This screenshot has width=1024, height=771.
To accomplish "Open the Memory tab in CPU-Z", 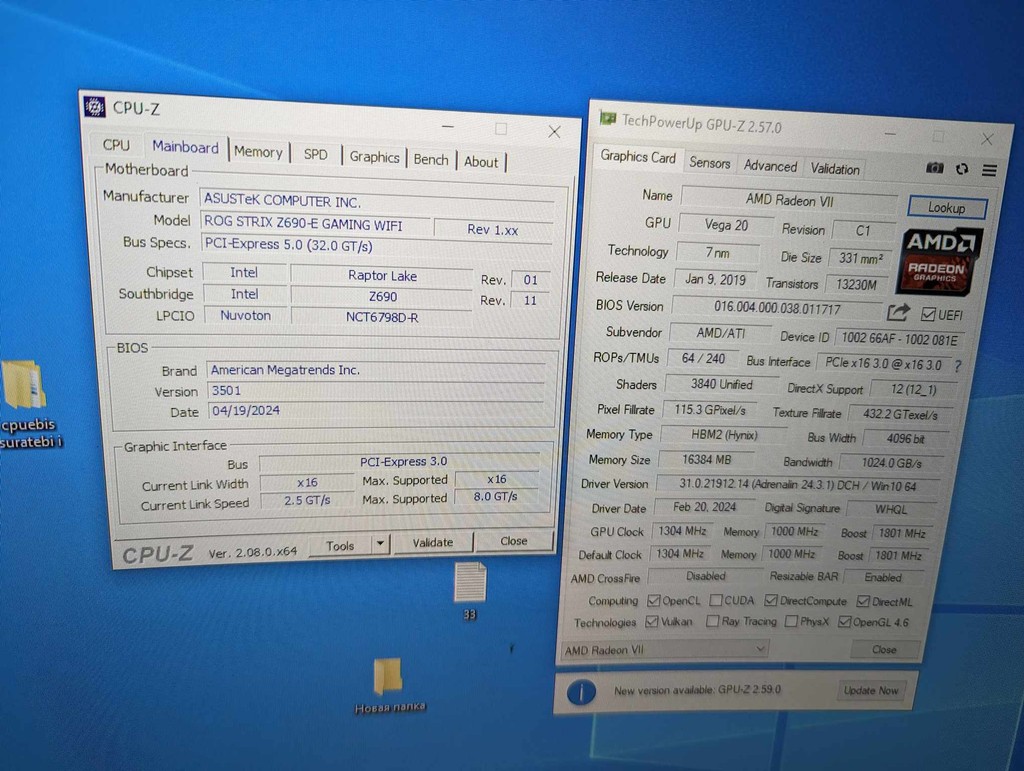I will click(x=258, y=152).
